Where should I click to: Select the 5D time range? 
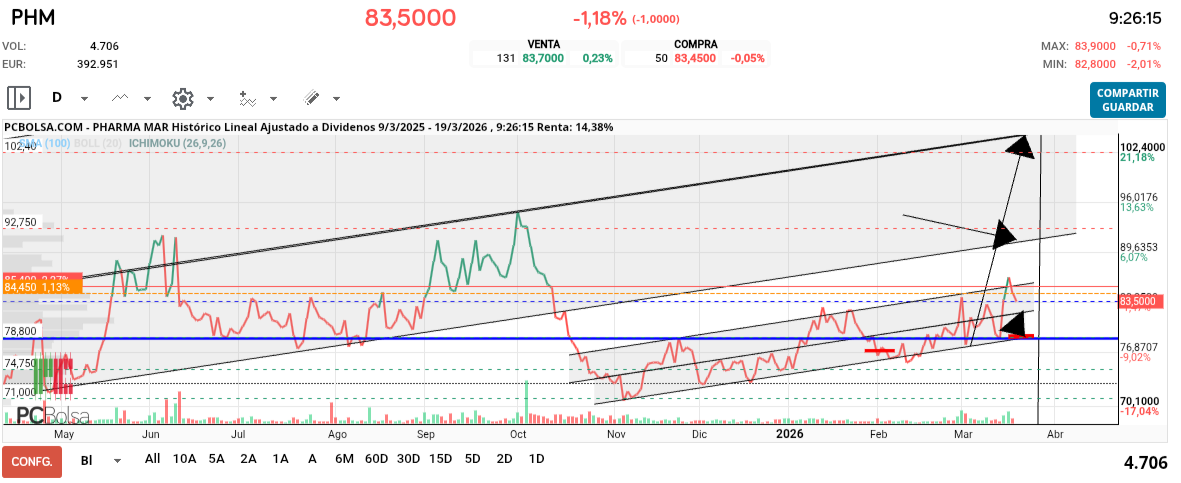(x=472, y=458)
